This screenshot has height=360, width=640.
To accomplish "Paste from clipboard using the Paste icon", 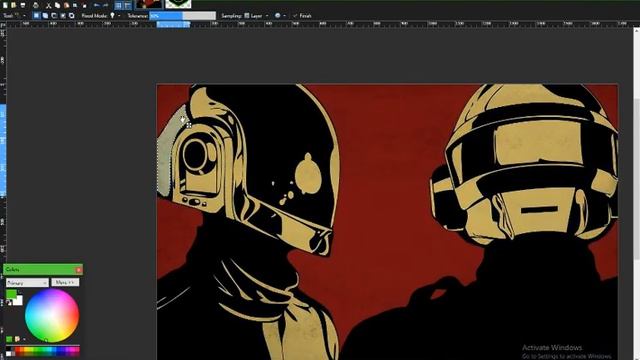I will pyautogui.click(x=66, y=5).
